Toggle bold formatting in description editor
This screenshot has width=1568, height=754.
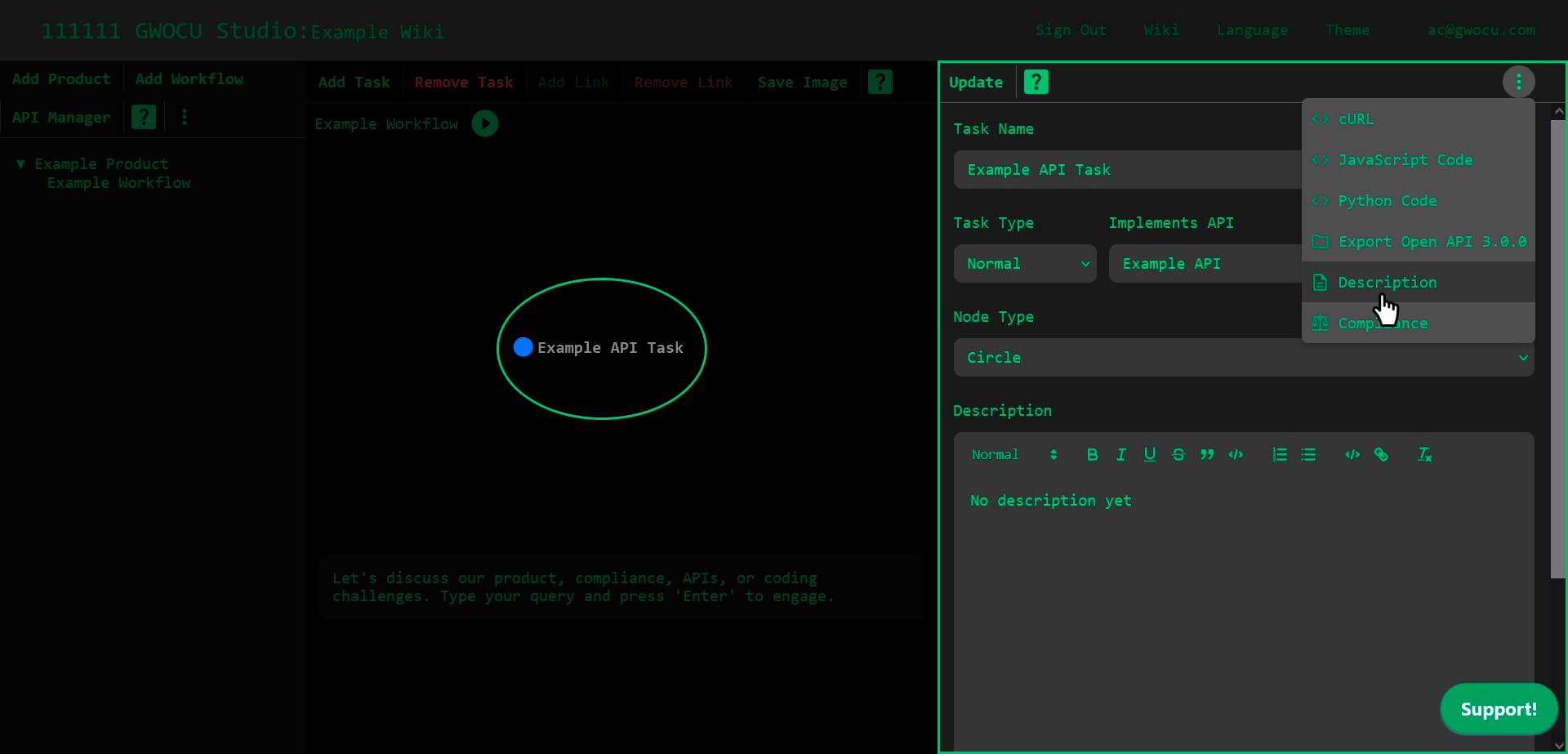point(1092,454)
